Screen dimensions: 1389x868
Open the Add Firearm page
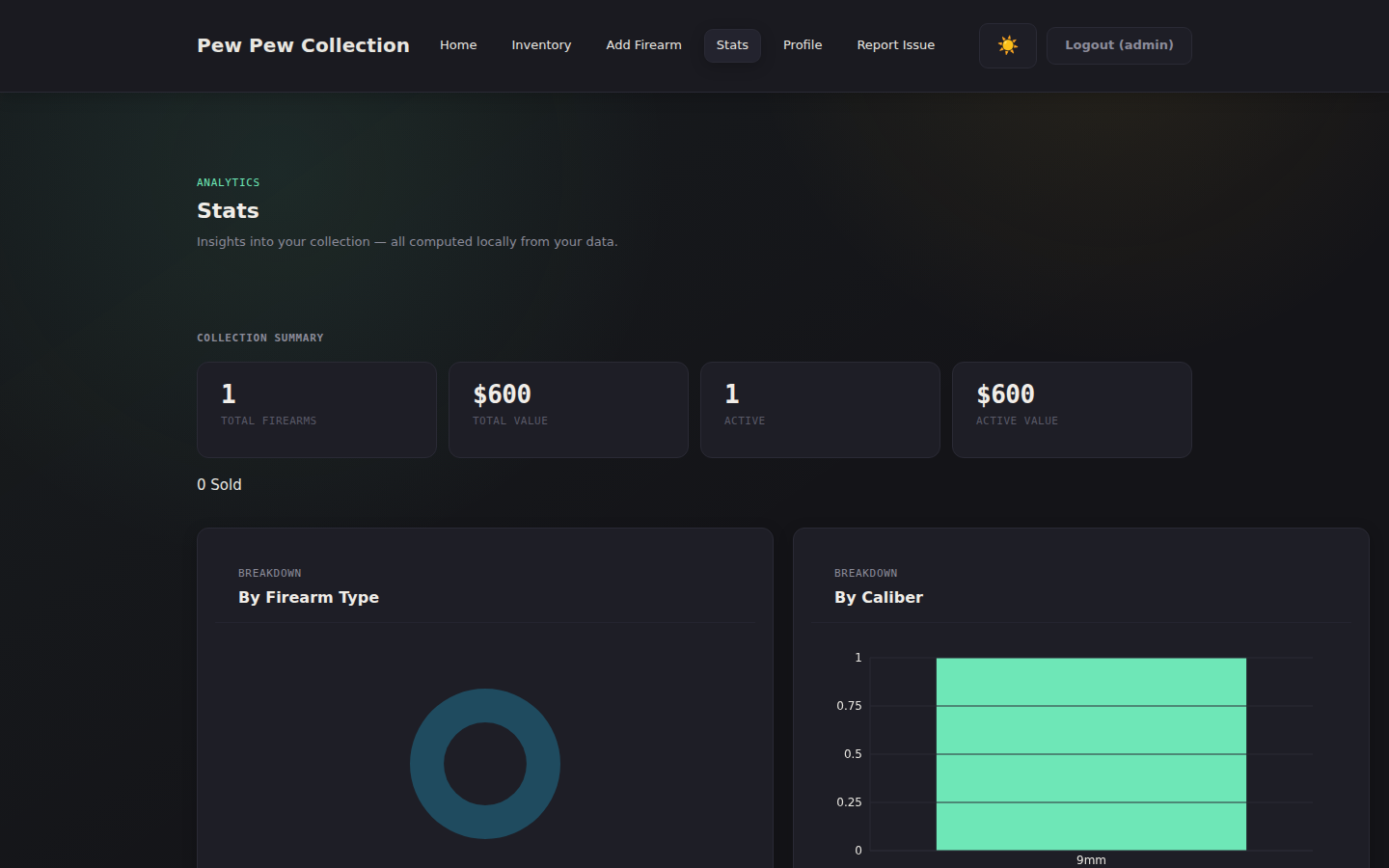(x=643, y=45)
